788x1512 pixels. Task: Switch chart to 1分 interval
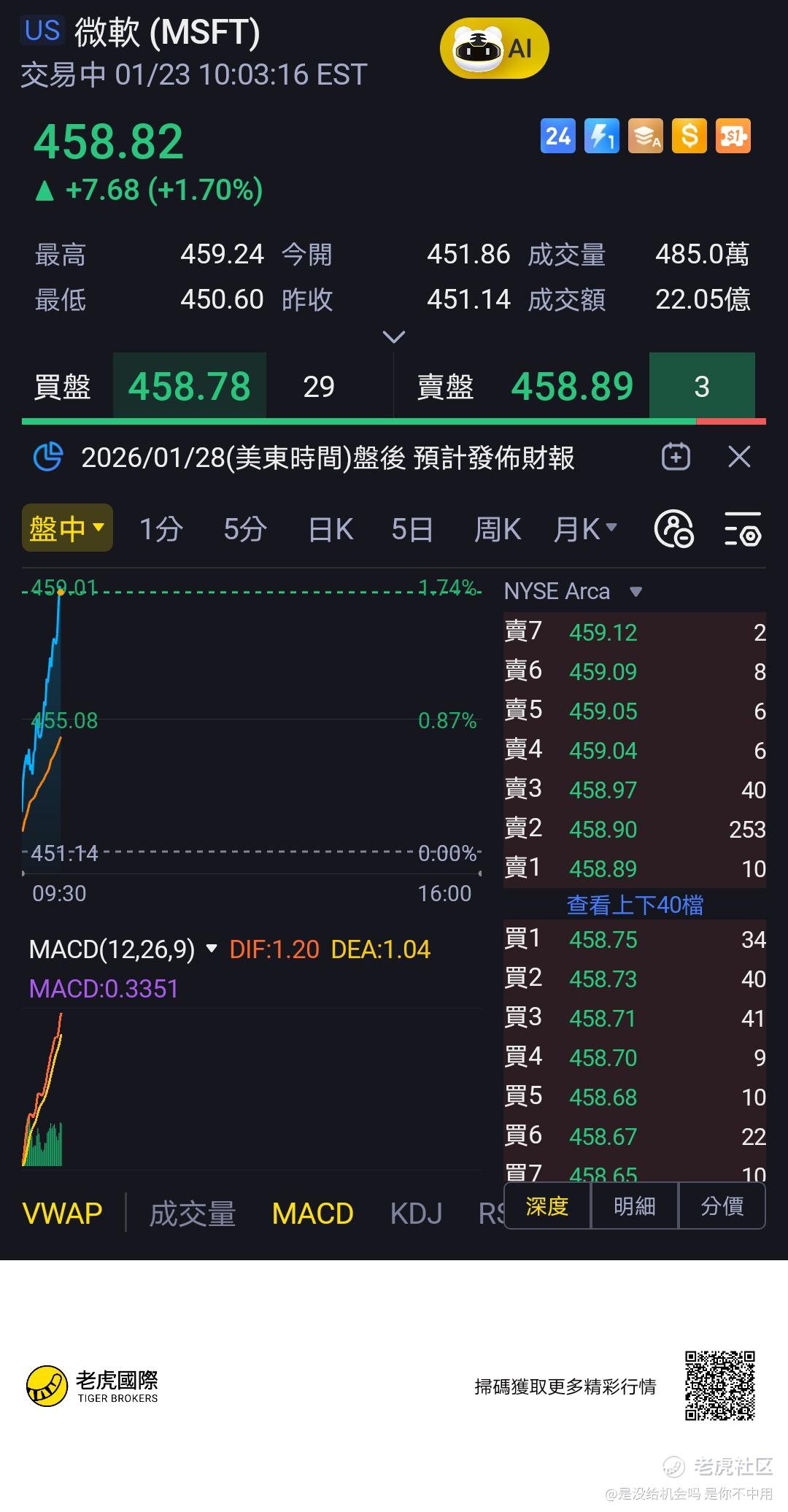[x=161, y=529]
